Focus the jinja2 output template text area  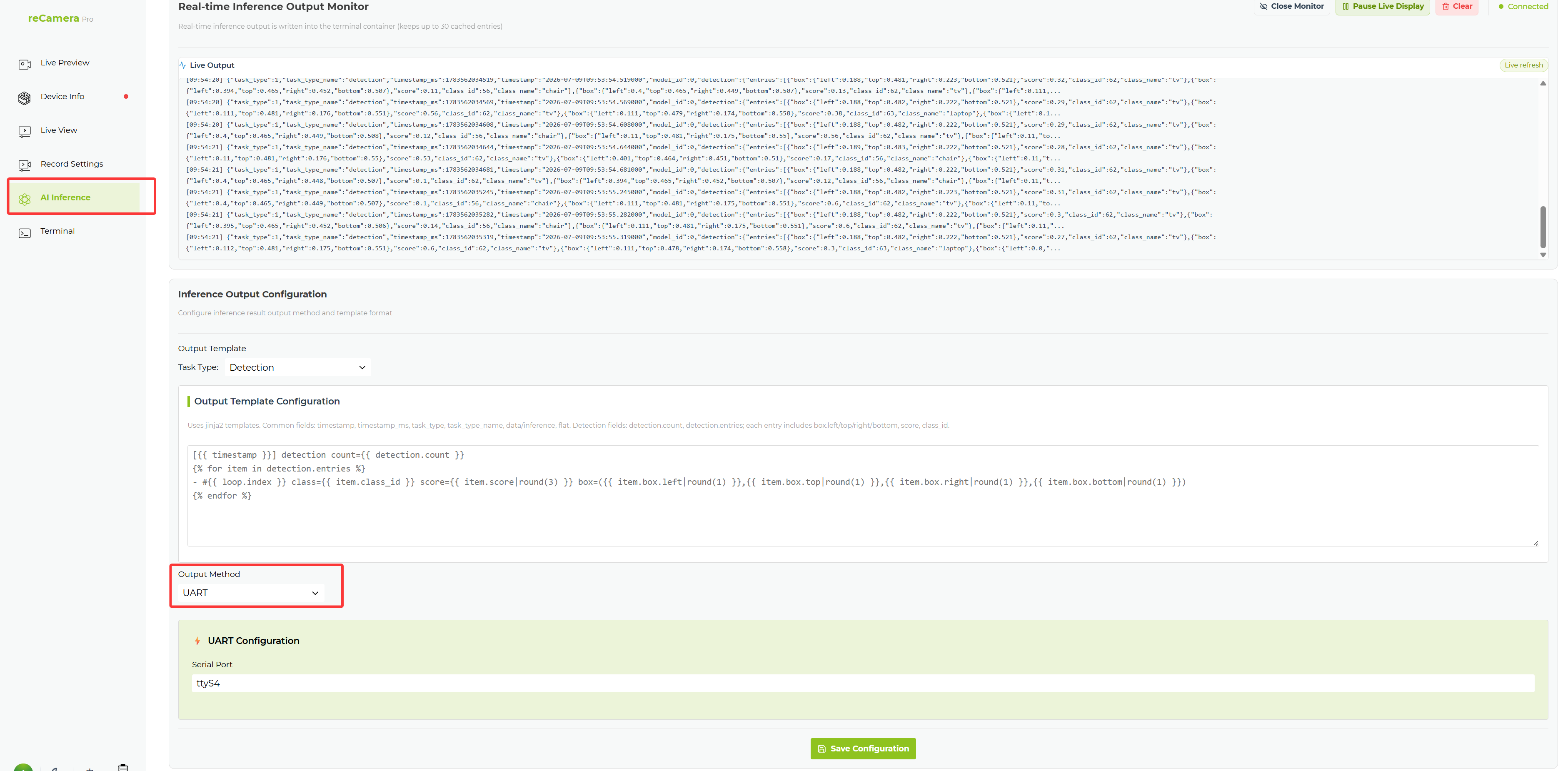coord(863,496)
